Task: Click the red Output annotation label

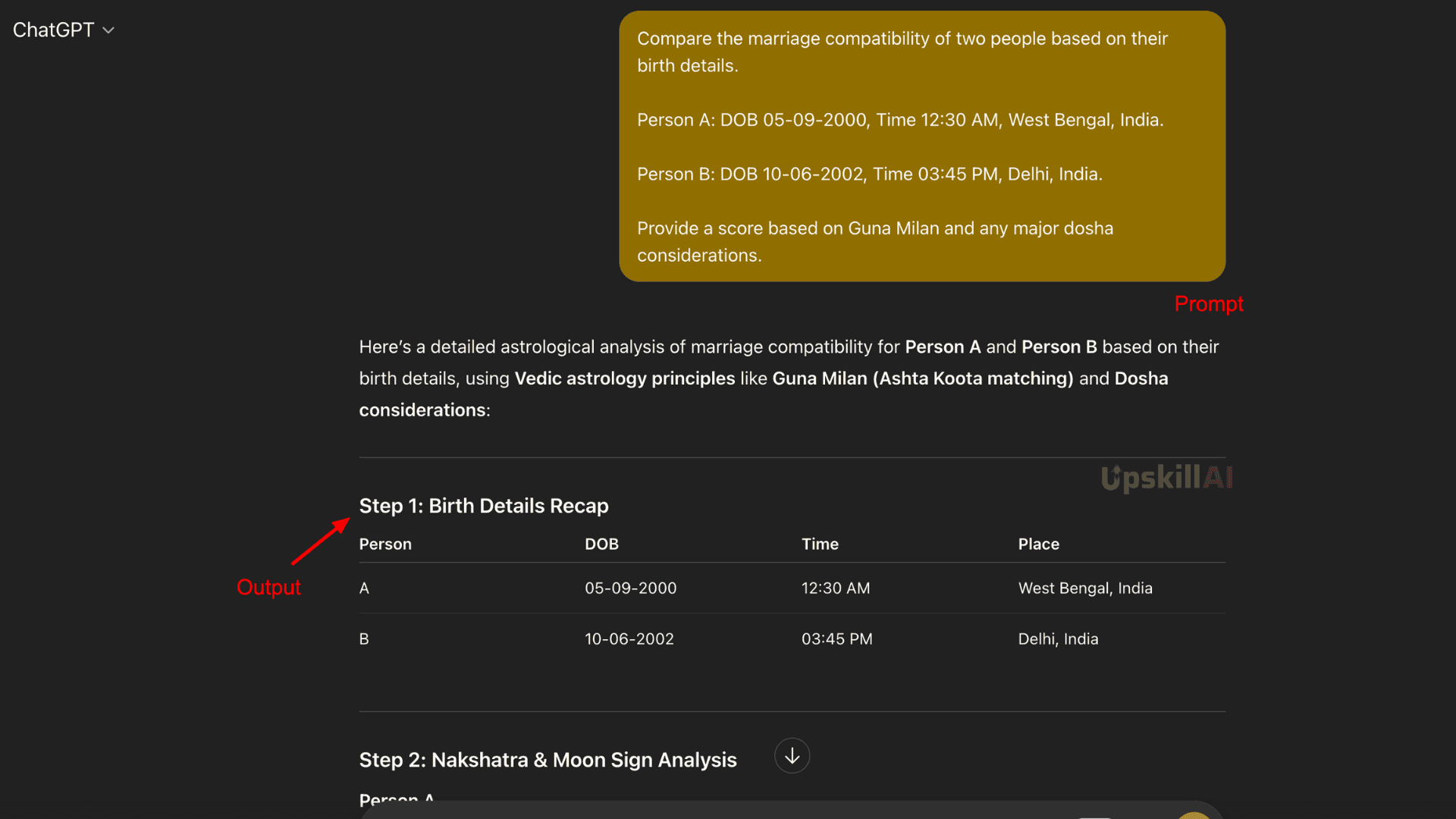Action: (268, 587)
